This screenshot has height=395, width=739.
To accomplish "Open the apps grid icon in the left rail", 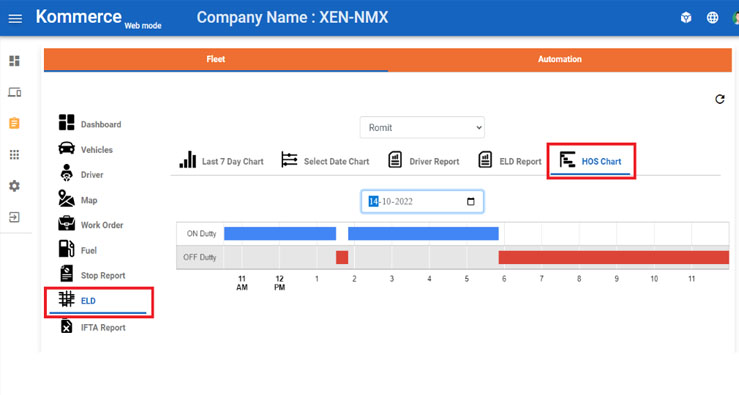I will [x=15, y=155].
